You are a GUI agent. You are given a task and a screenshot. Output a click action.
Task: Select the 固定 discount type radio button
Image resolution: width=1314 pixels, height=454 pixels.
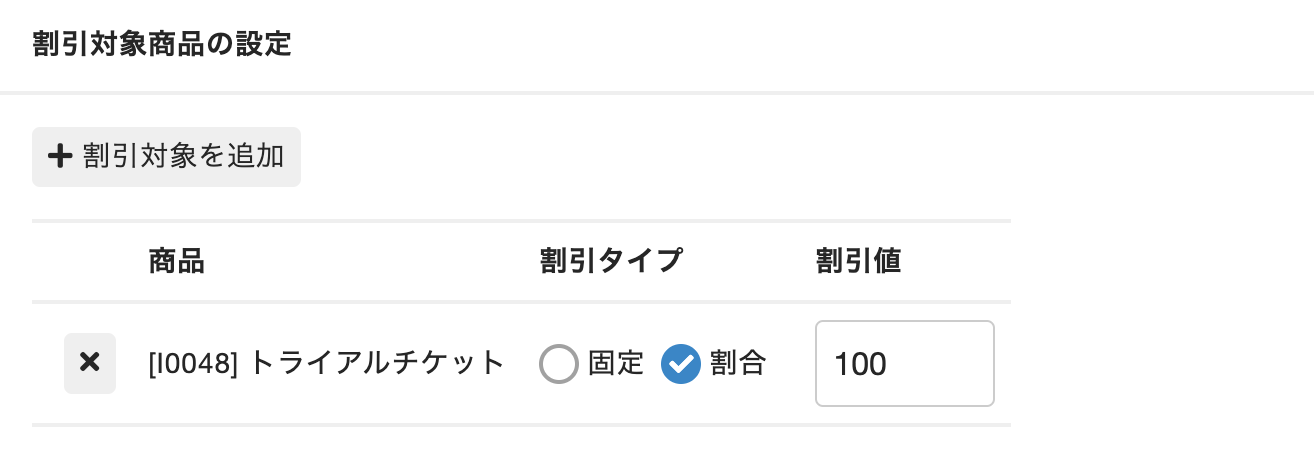(x=558, y=364)
